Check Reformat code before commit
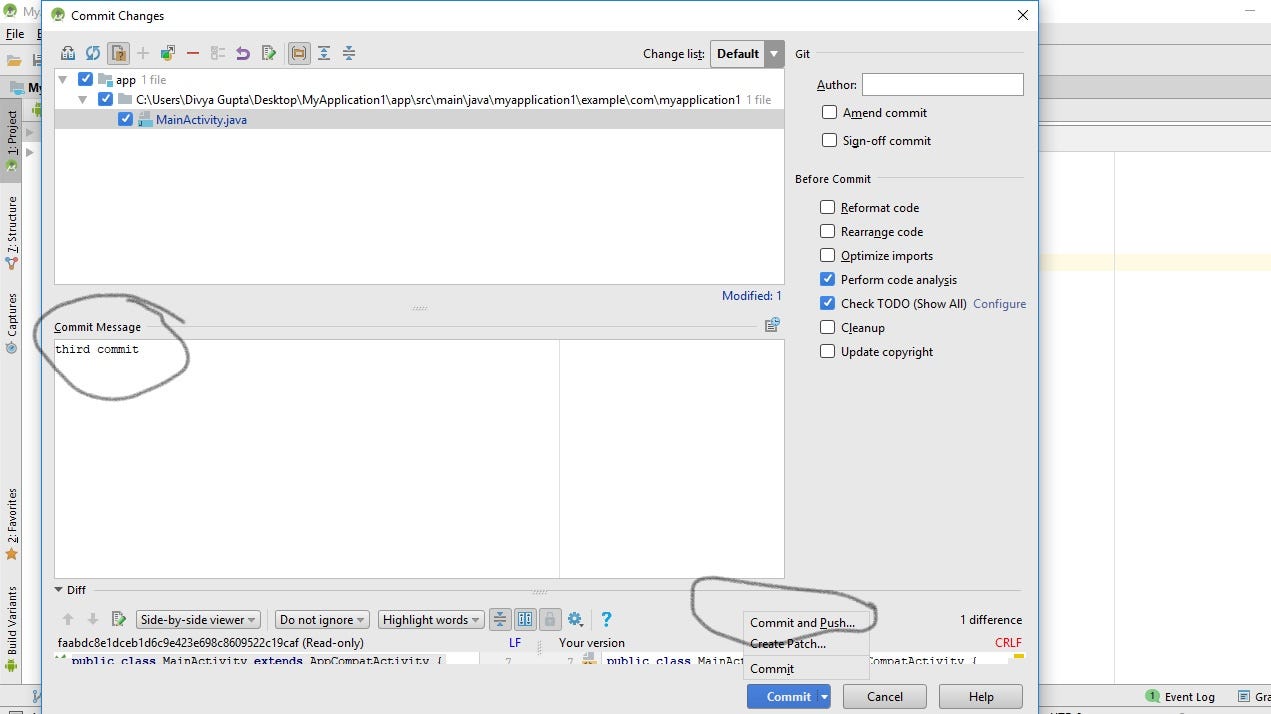The width and height of the screenshot is (1271, 714). coord(827,207)
